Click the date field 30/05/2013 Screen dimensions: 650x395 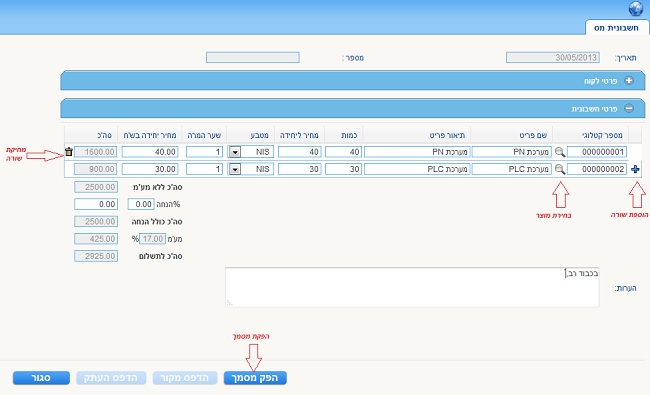click(553, 58)
